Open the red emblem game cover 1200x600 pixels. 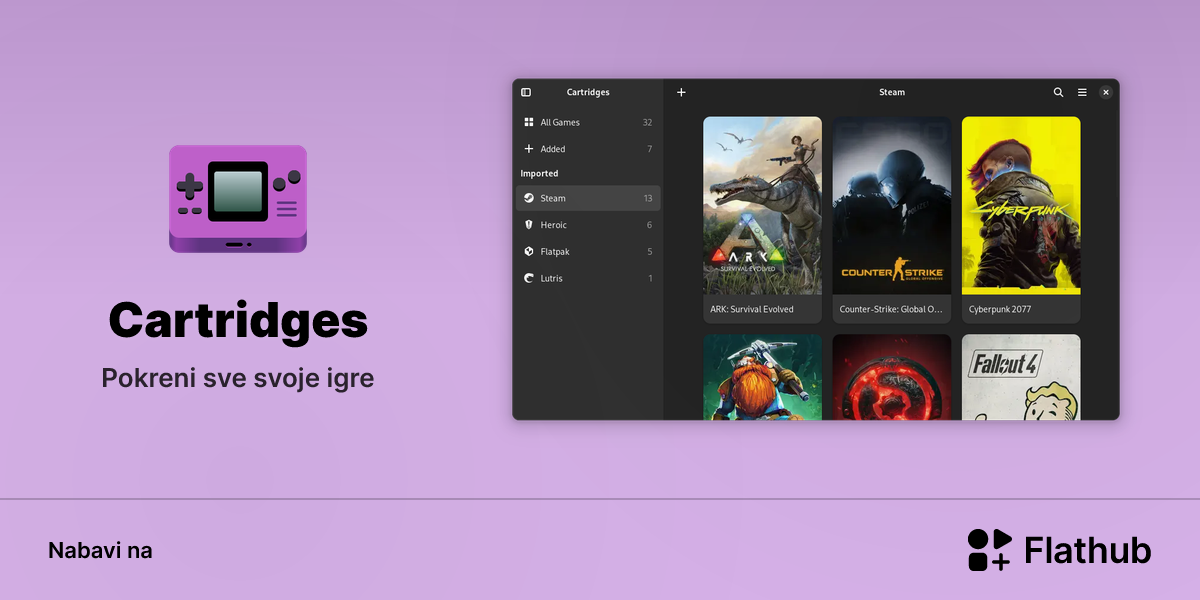pos(892,377)
